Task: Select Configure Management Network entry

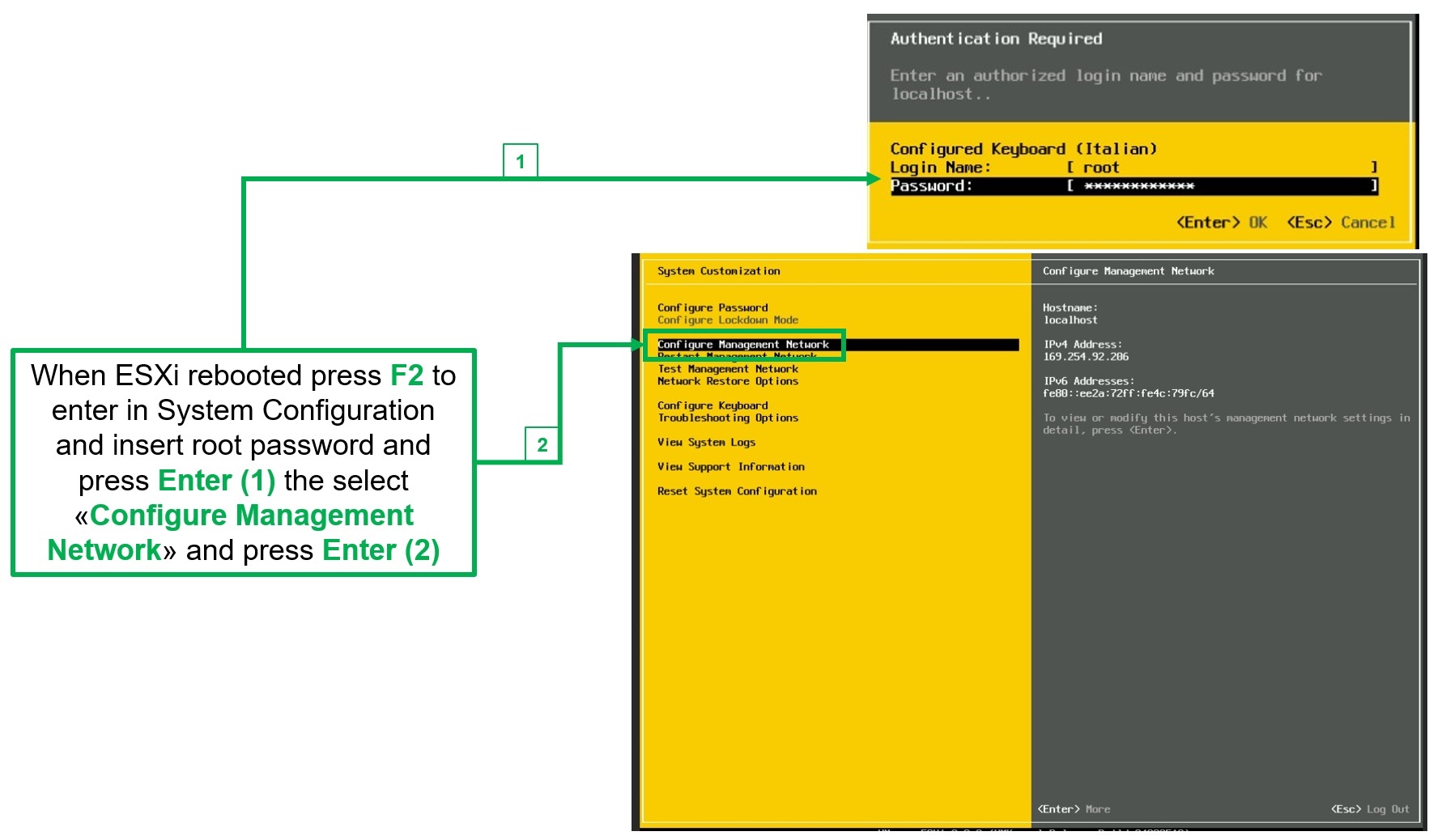Action: point(838,345)
